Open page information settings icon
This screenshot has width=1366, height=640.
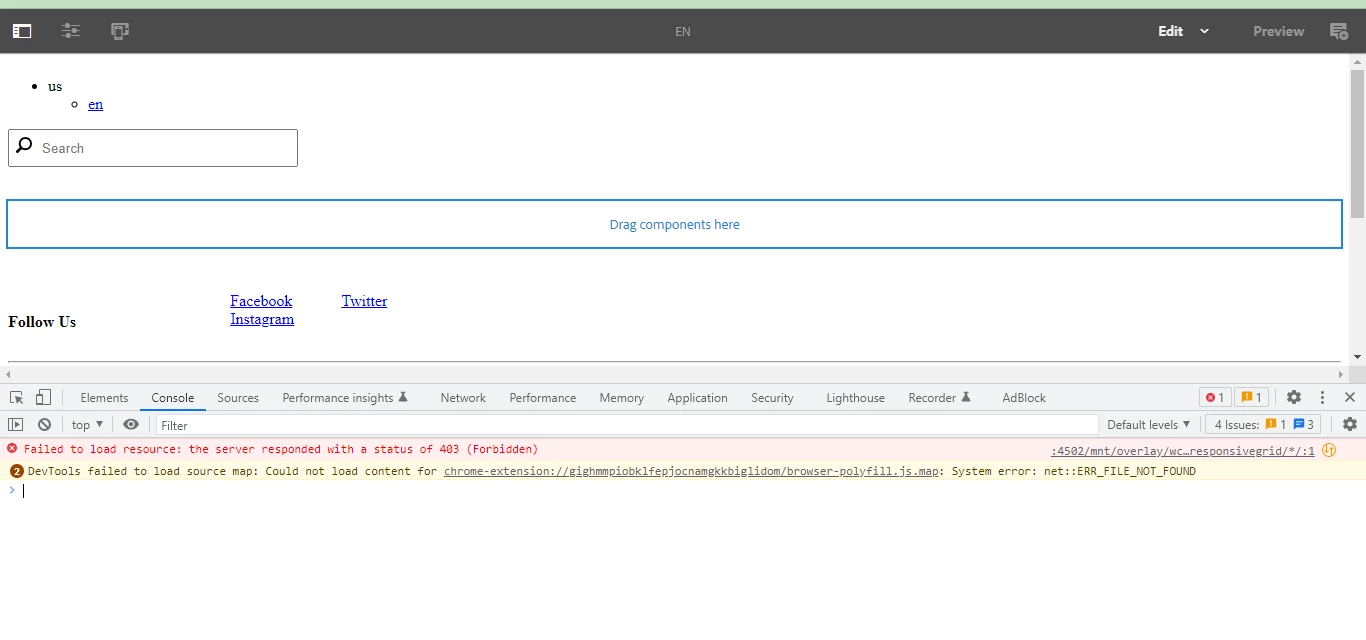(x=71, y=31)
